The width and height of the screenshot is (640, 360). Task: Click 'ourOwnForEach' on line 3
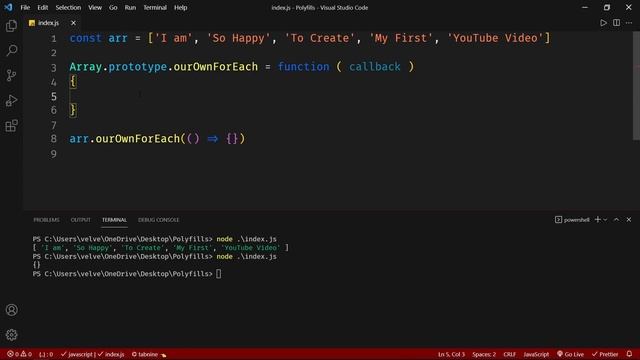pos(216,67)
